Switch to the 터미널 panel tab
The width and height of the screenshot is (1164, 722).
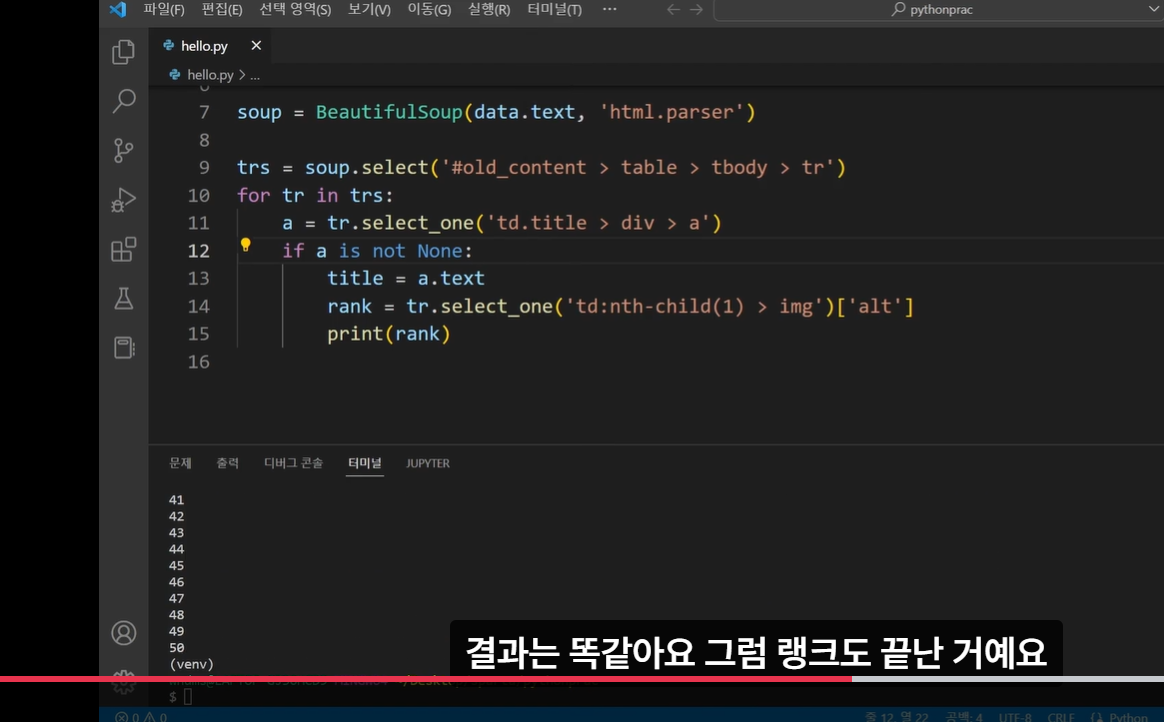point(364,463)
